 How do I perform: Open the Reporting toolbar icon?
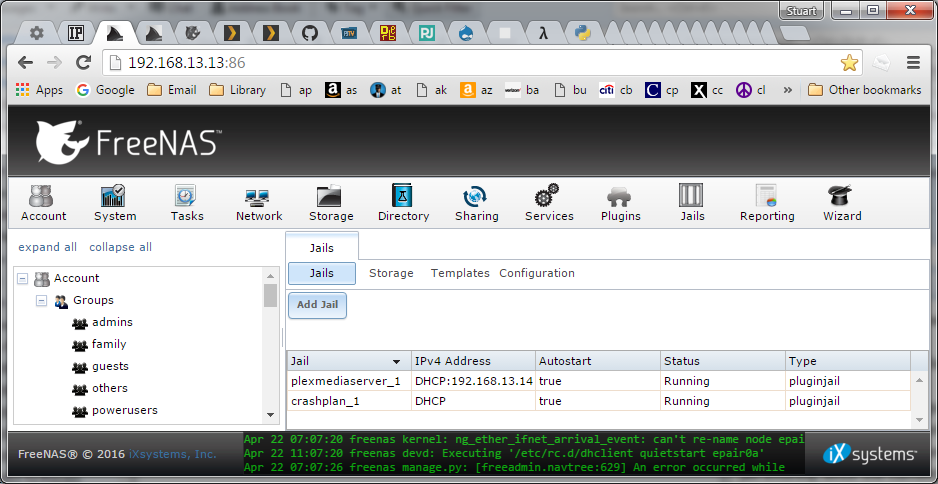767,203
